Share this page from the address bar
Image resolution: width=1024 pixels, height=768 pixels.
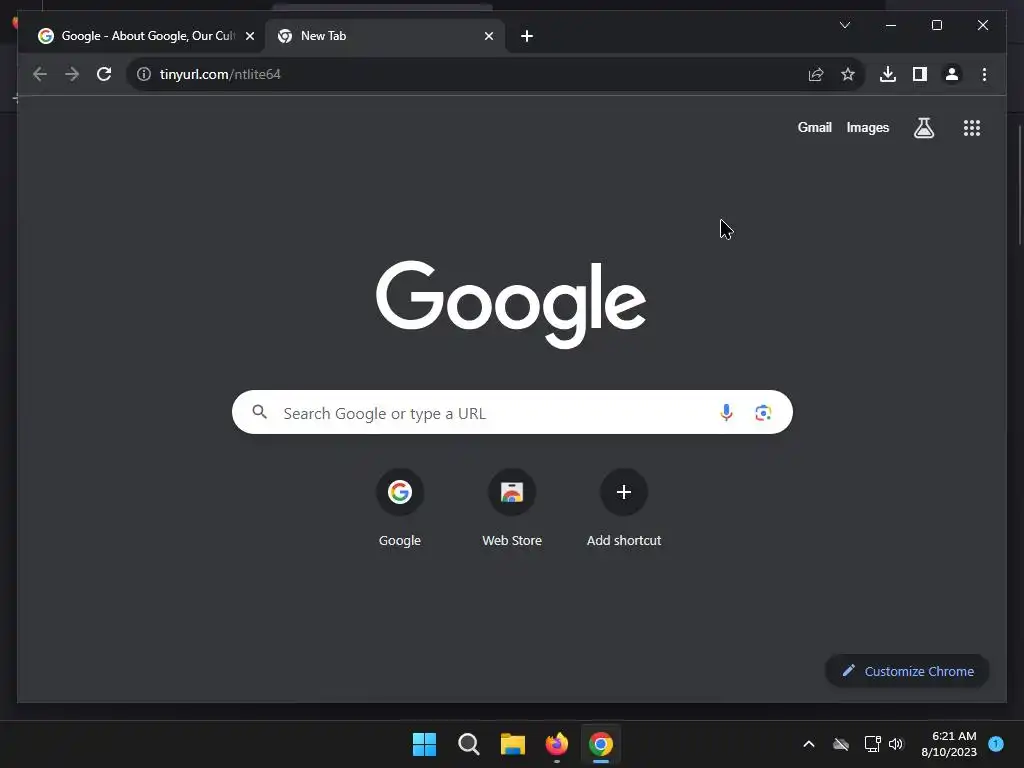click(x=816, y=74)
